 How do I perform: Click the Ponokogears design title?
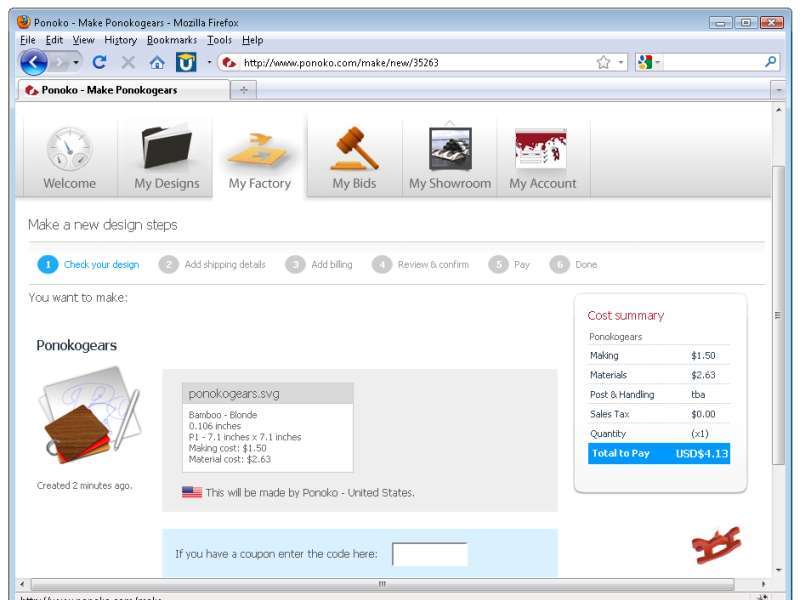(77, 345)
